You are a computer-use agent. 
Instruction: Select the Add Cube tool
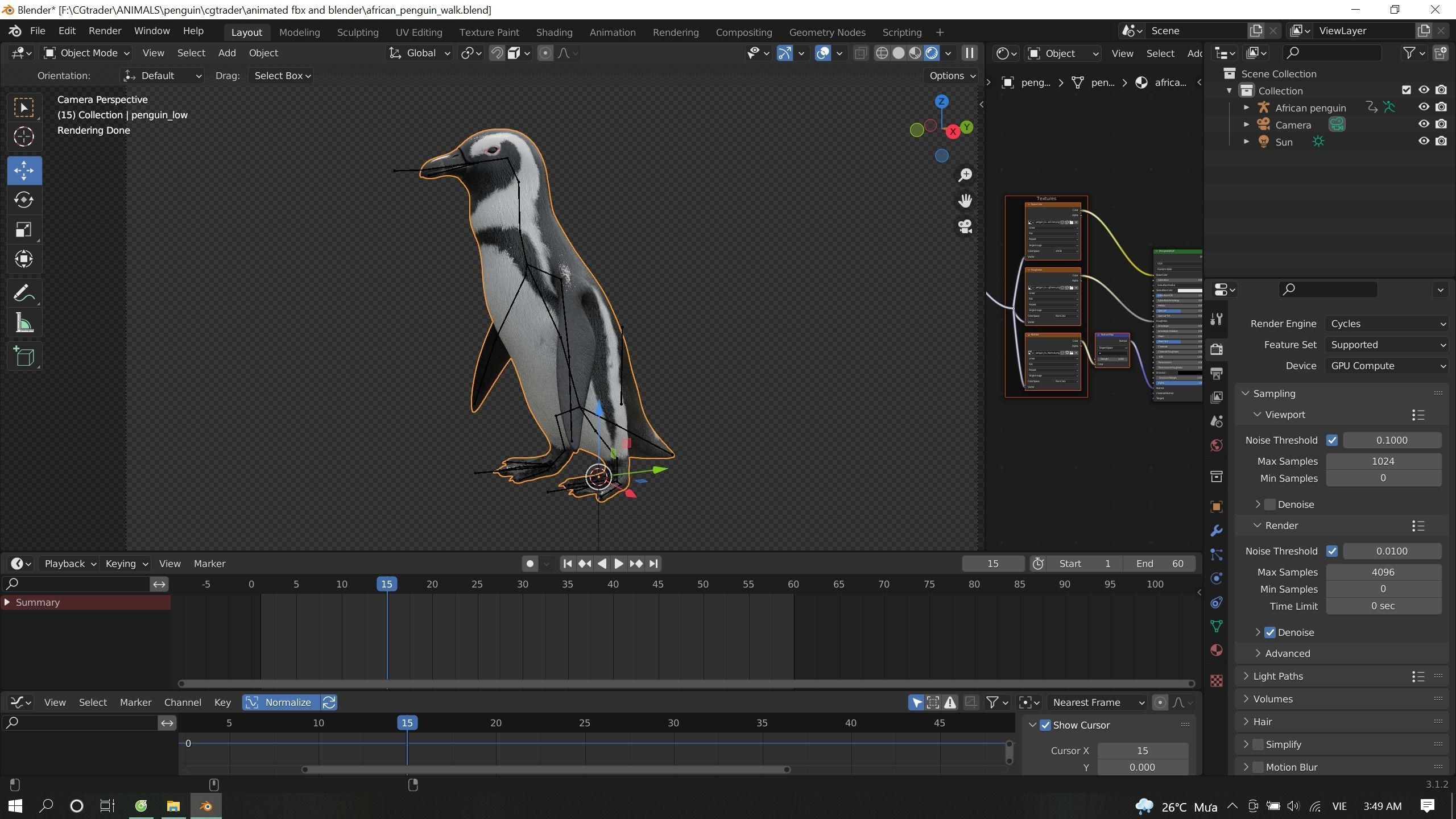(24, 357)
